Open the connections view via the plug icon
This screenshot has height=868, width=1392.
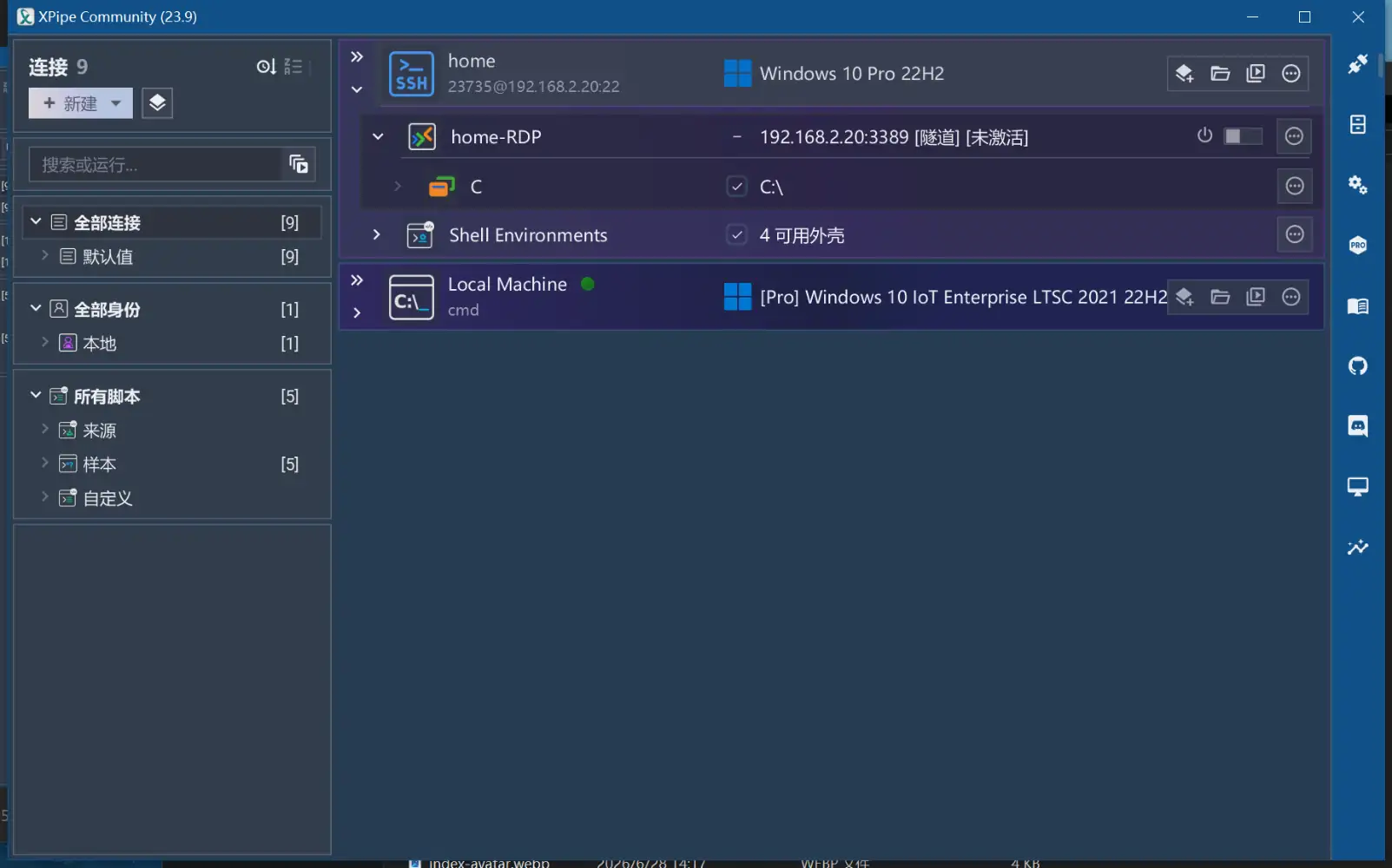[1358, 63]
